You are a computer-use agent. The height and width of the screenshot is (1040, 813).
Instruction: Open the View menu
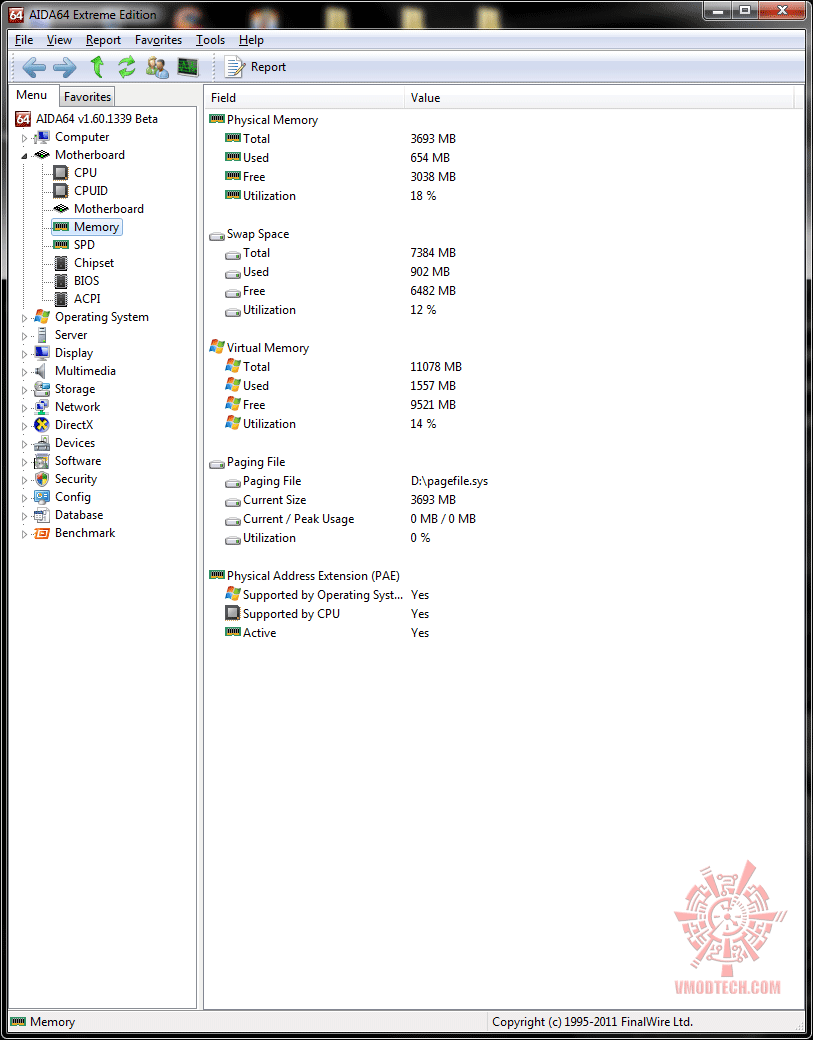pyautogui.click(x=60, y=40)
